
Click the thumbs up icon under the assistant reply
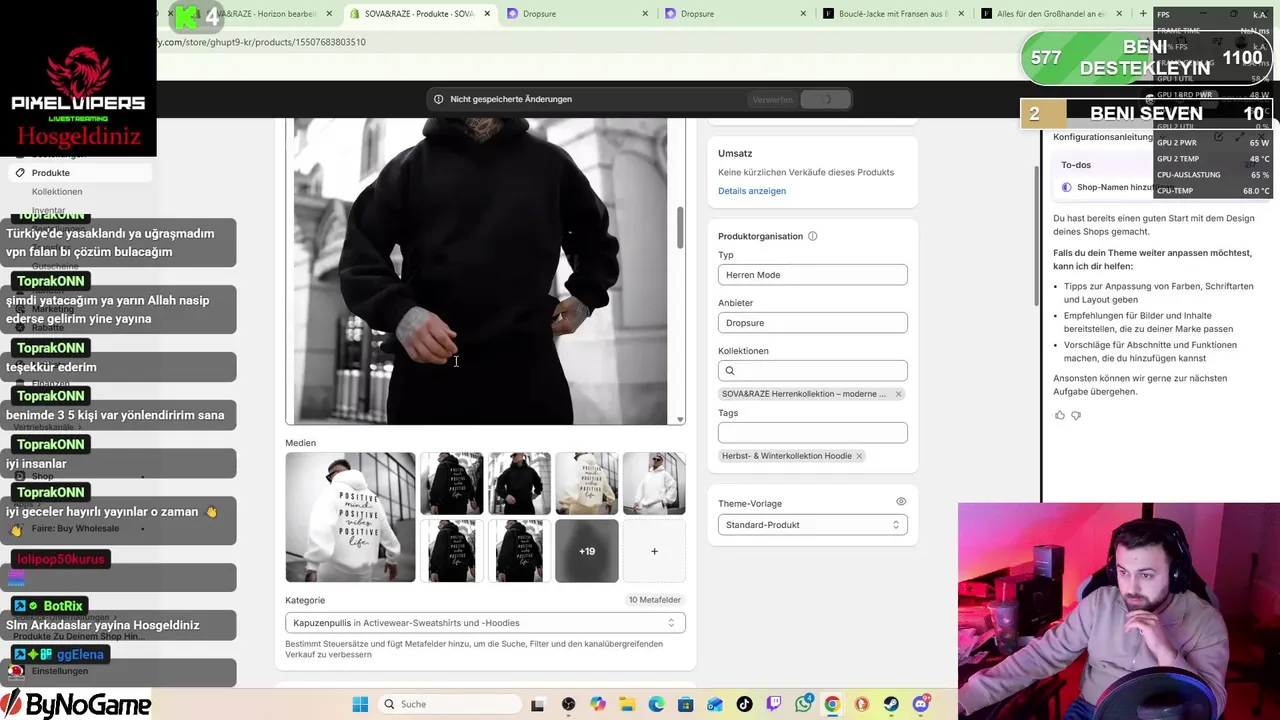click(x=1060, y=415)
